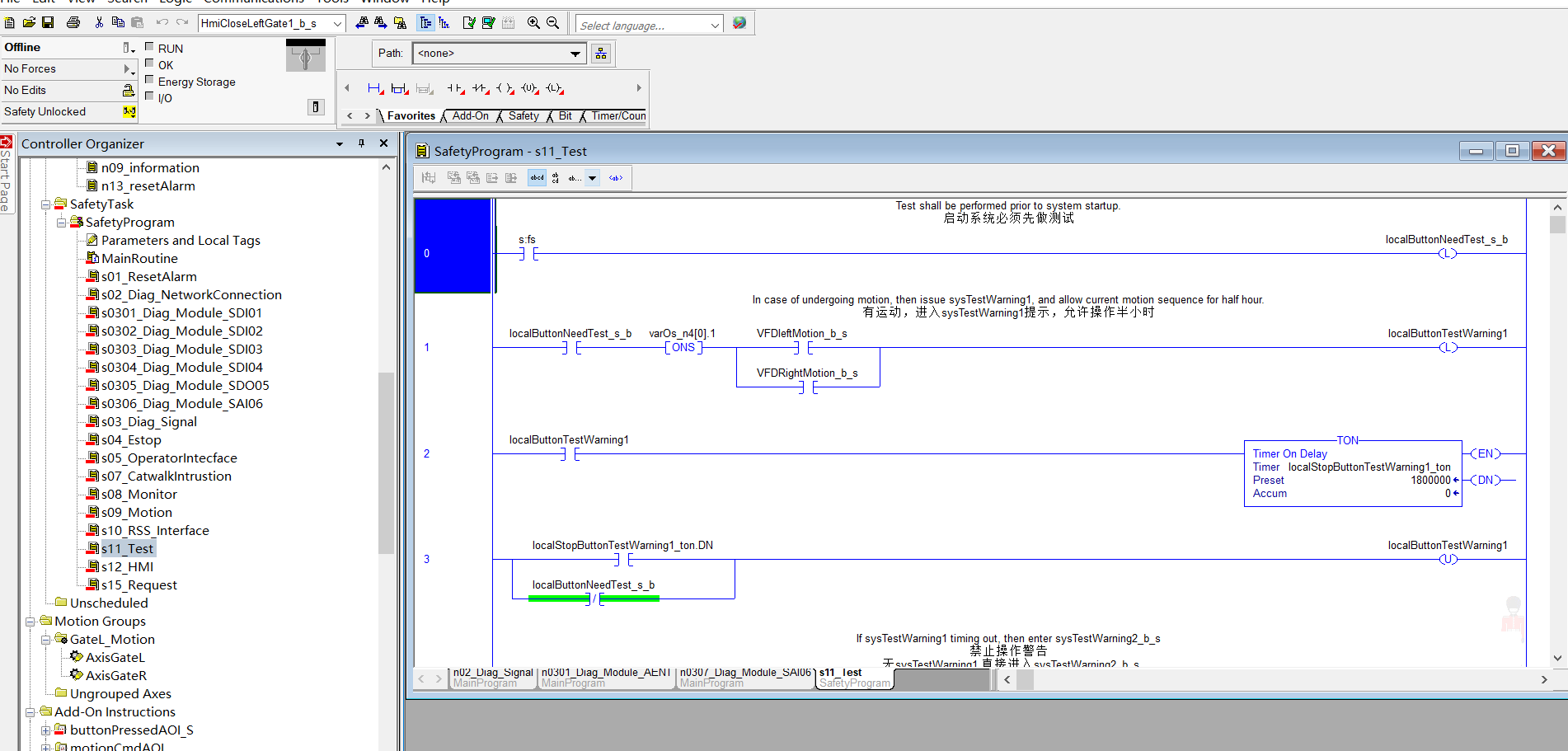Switch to the Safety instruction tab
1568x751 pixels.
tap(523, 116)
